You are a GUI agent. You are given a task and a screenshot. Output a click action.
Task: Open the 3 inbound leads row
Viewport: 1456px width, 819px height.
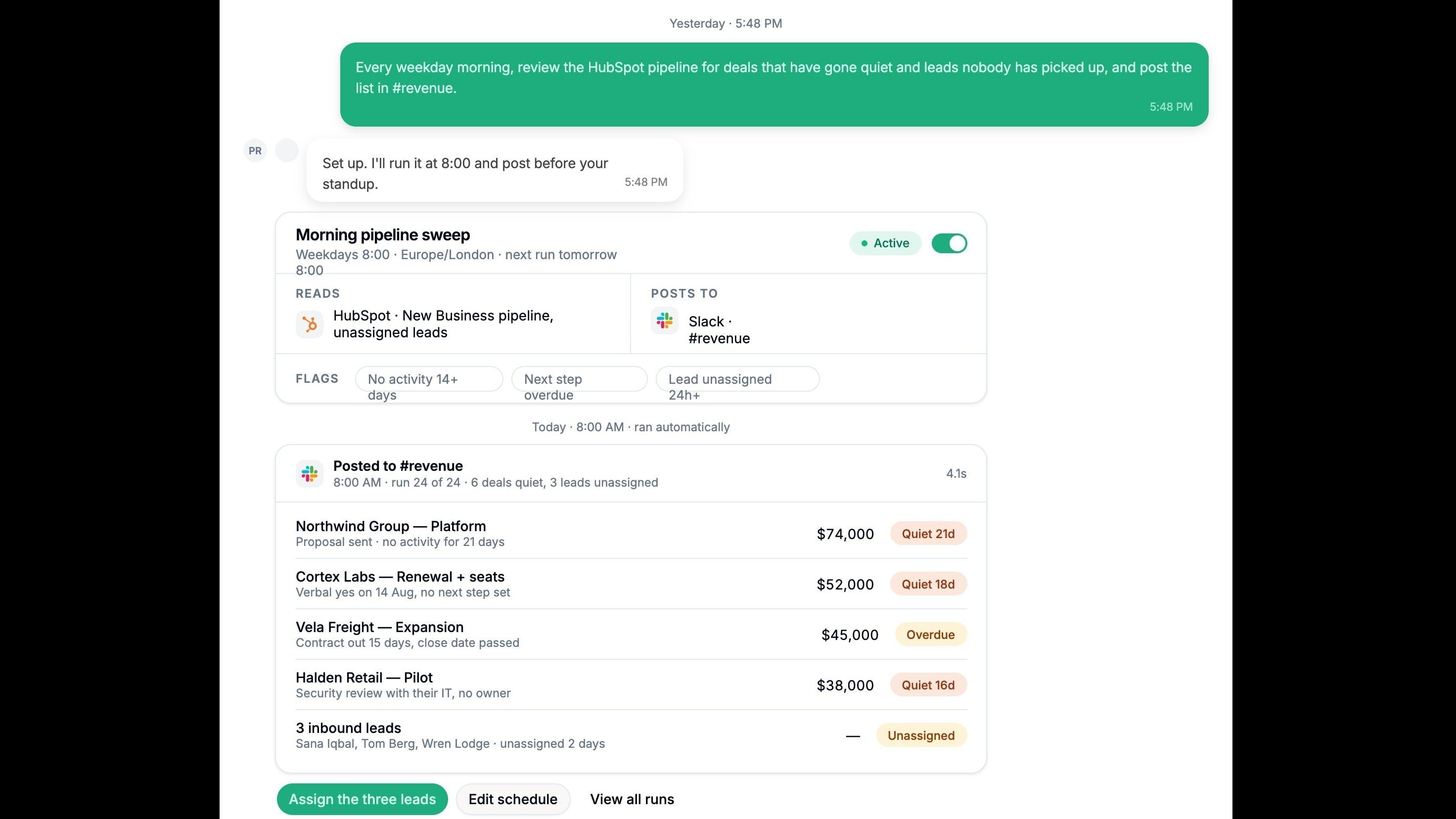point(632,735)
